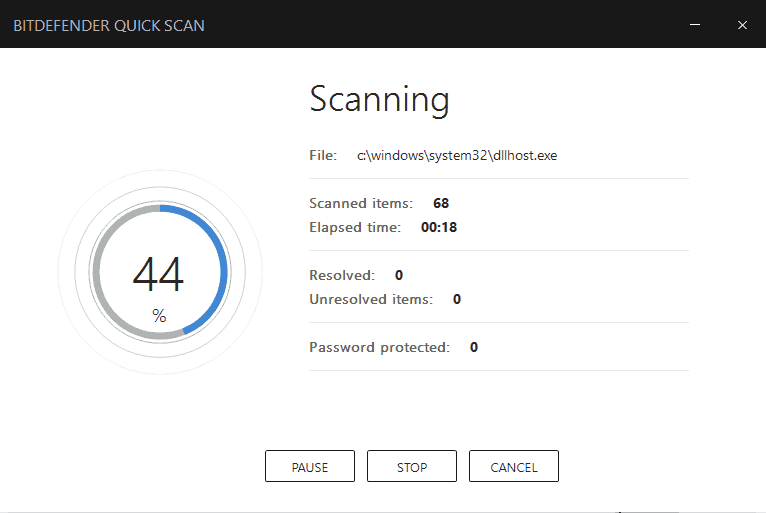Viewport: 766px width, 513px height.
Task: Click the Elapsed time: label
Action: tap(355, 228)
